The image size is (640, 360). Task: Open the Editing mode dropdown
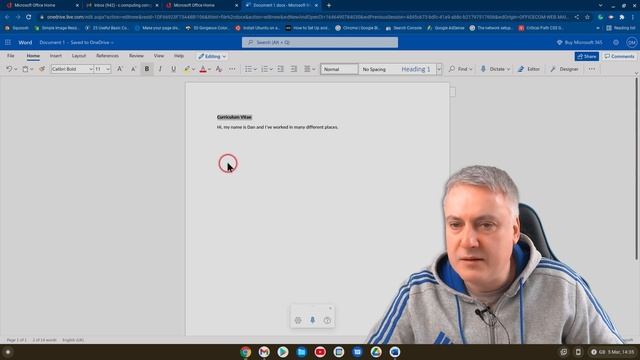click(x=212, y=56)
